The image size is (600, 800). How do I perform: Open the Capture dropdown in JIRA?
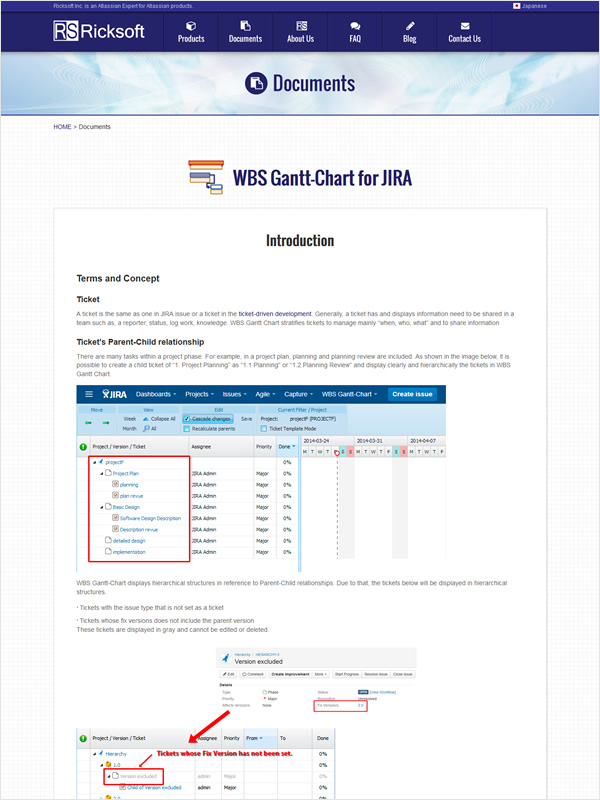click(298, 394)
